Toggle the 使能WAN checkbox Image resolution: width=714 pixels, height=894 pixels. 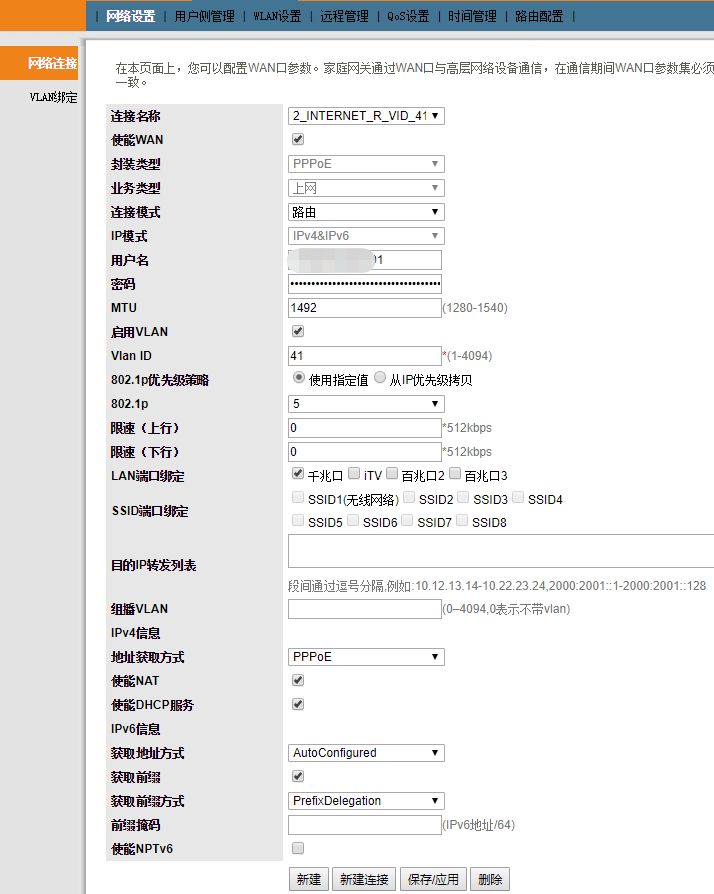point(298,139)
